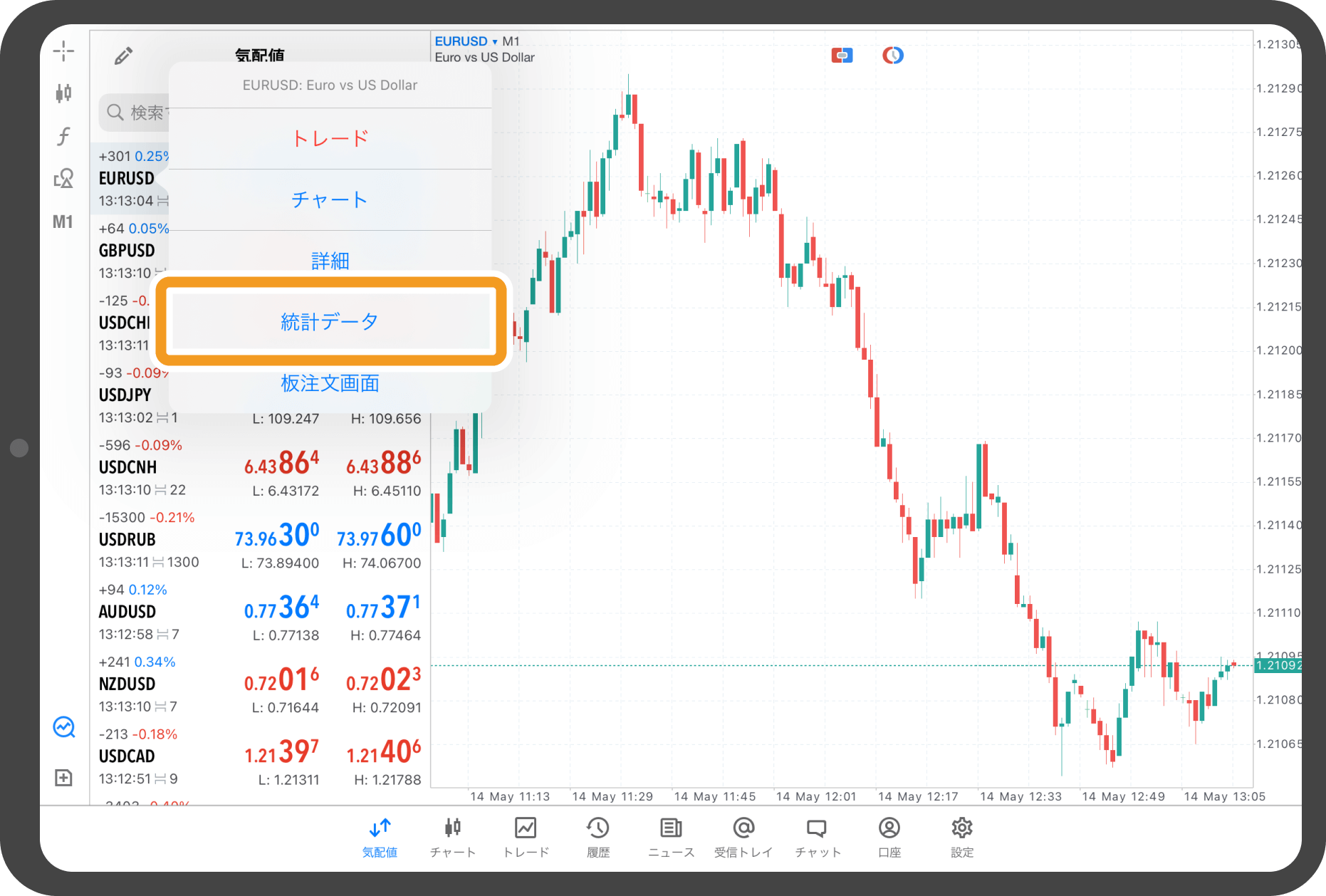Viewport: 1326px width, 896px height.
Task: Switch to the 履歴 history tab
Action: (x=597, y=837)
